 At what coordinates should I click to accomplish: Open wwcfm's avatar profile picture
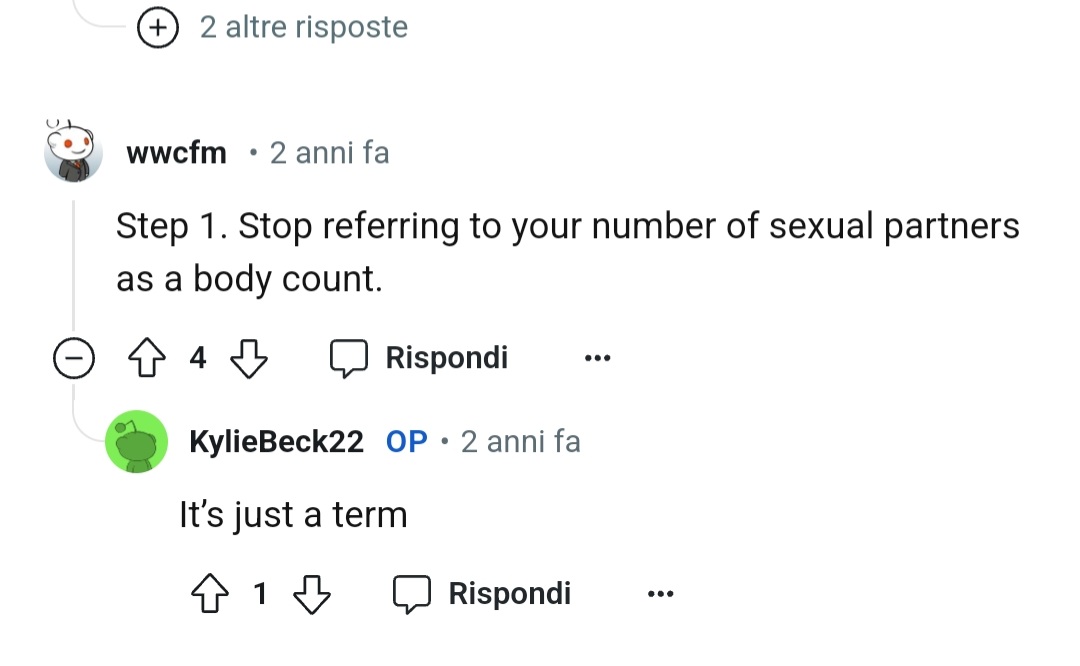74,153
